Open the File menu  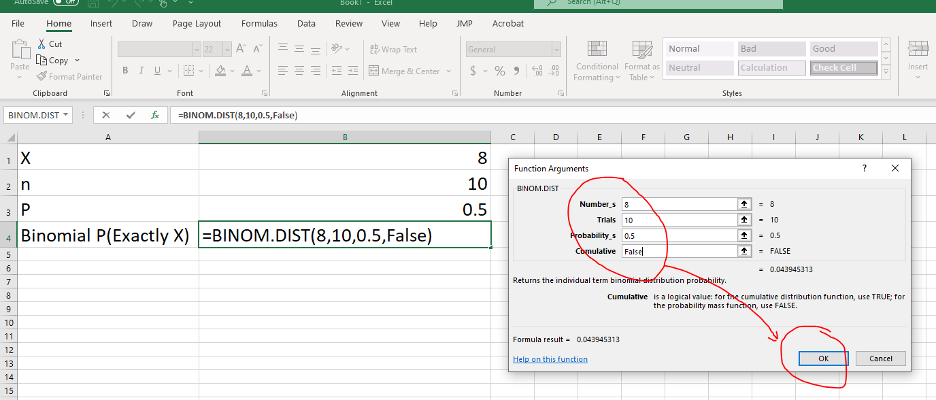tap(18, 24)
